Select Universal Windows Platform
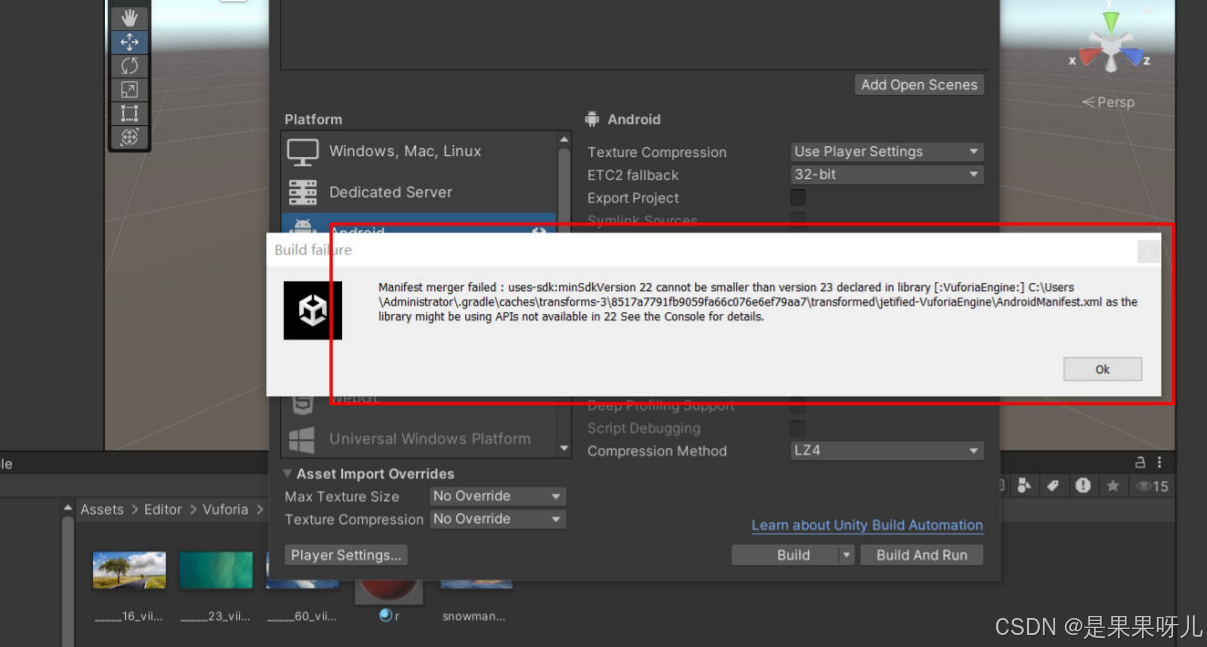 (x=419, y=439)
